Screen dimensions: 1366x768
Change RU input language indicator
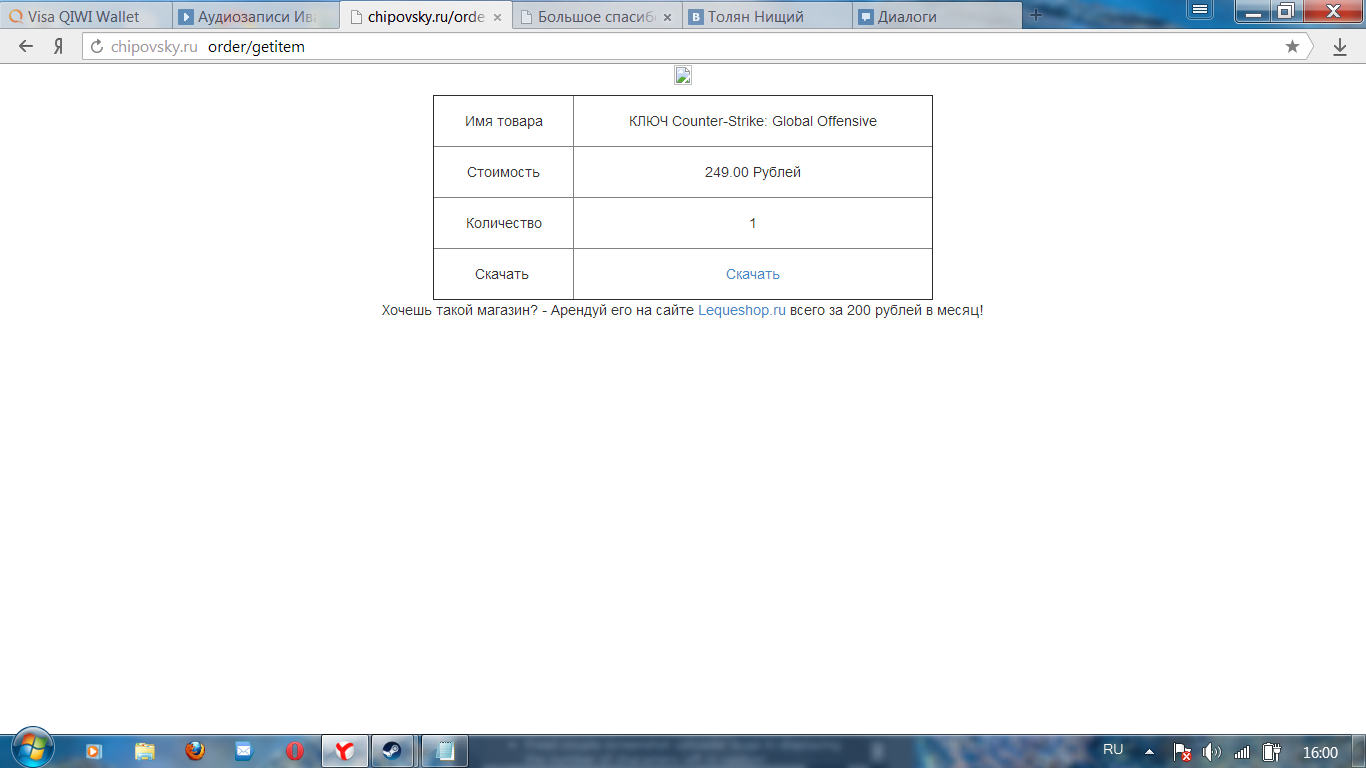[1113, 750]
